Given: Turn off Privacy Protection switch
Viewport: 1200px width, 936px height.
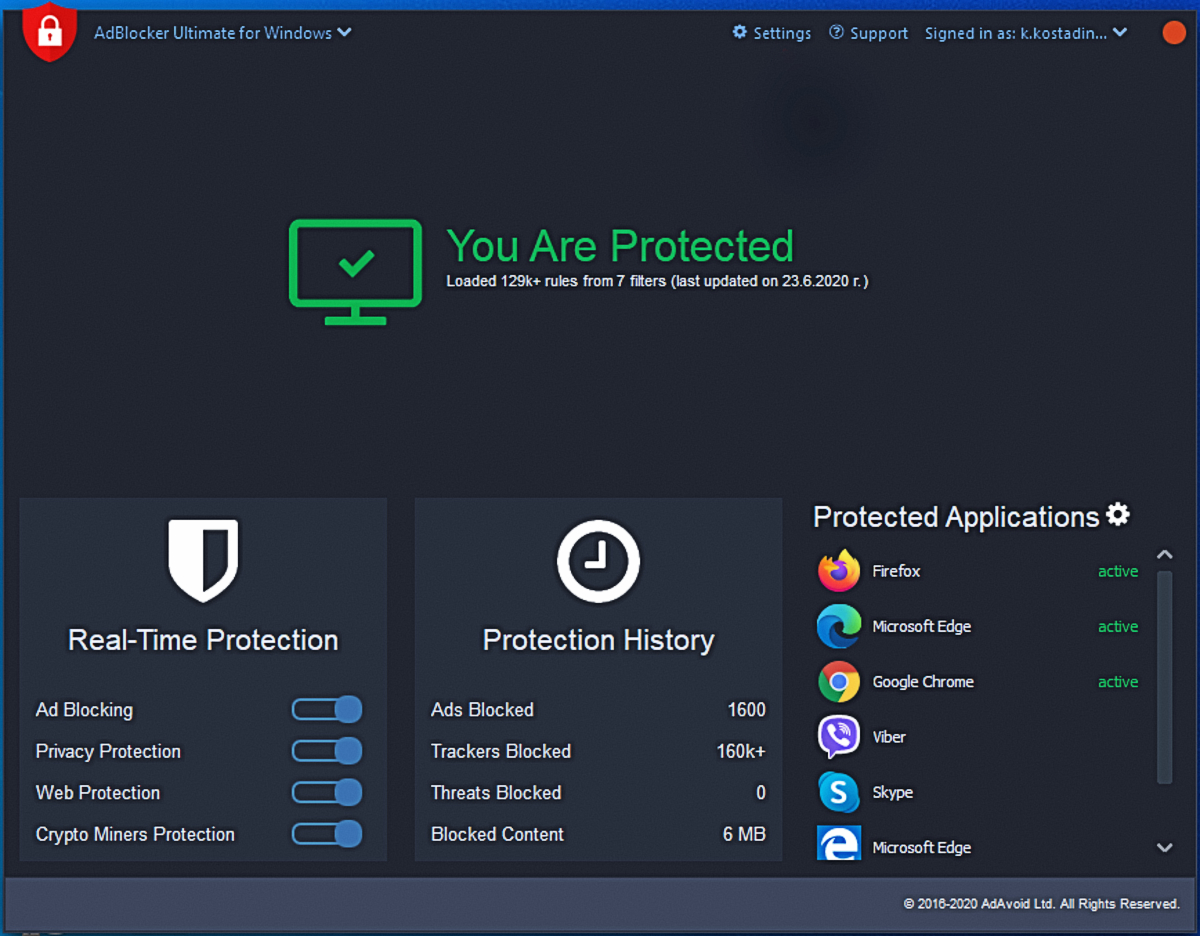Looking at the screenshot, I should tap(326, 751).
